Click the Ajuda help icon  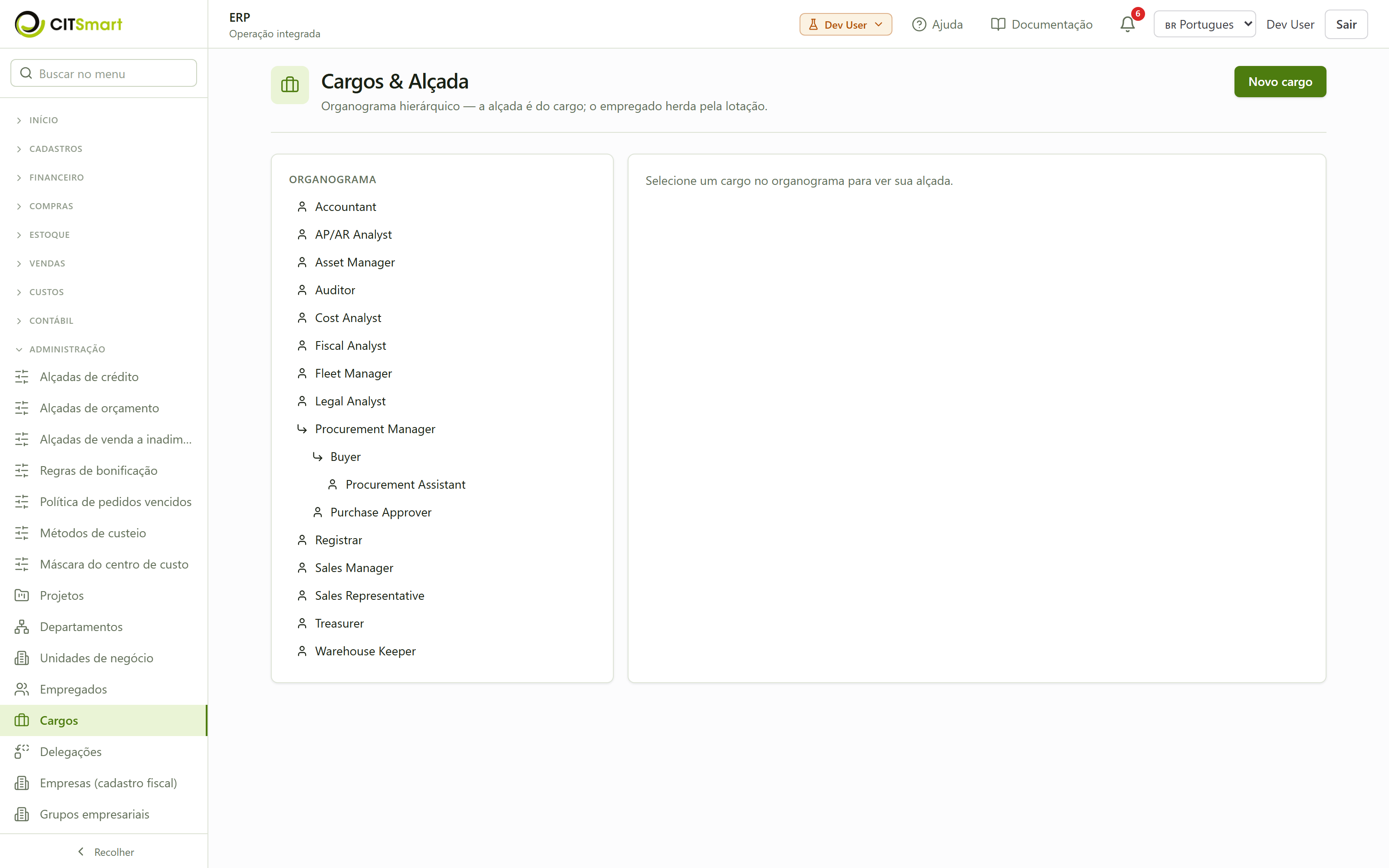(919, 24)
